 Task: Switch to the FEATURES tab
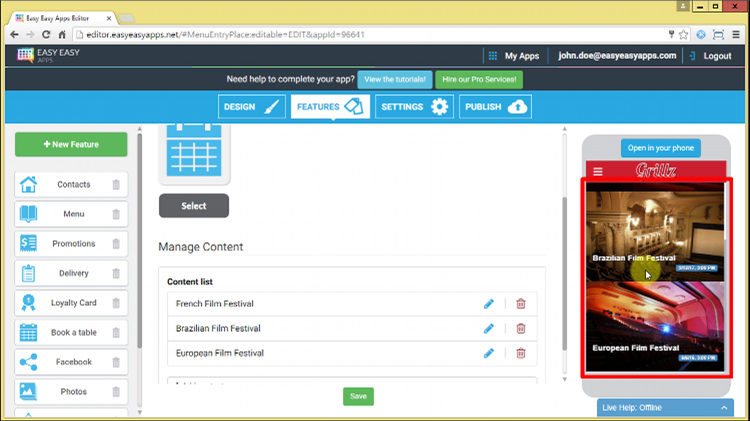click(330, 107)
